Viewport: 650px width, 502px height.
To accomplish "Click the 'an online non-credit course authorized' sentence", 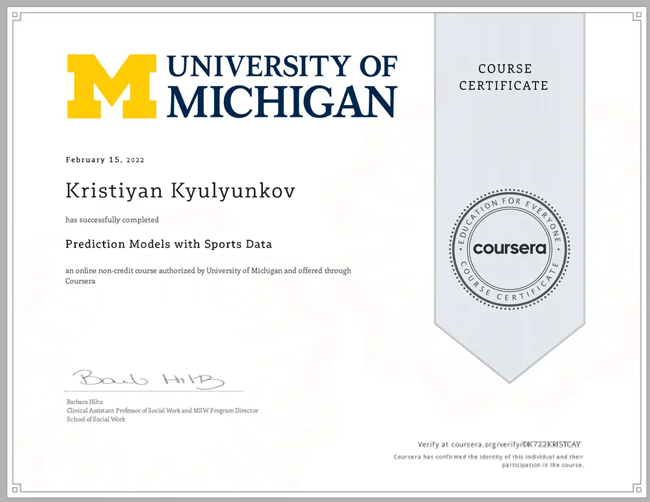I will (208, 276).
